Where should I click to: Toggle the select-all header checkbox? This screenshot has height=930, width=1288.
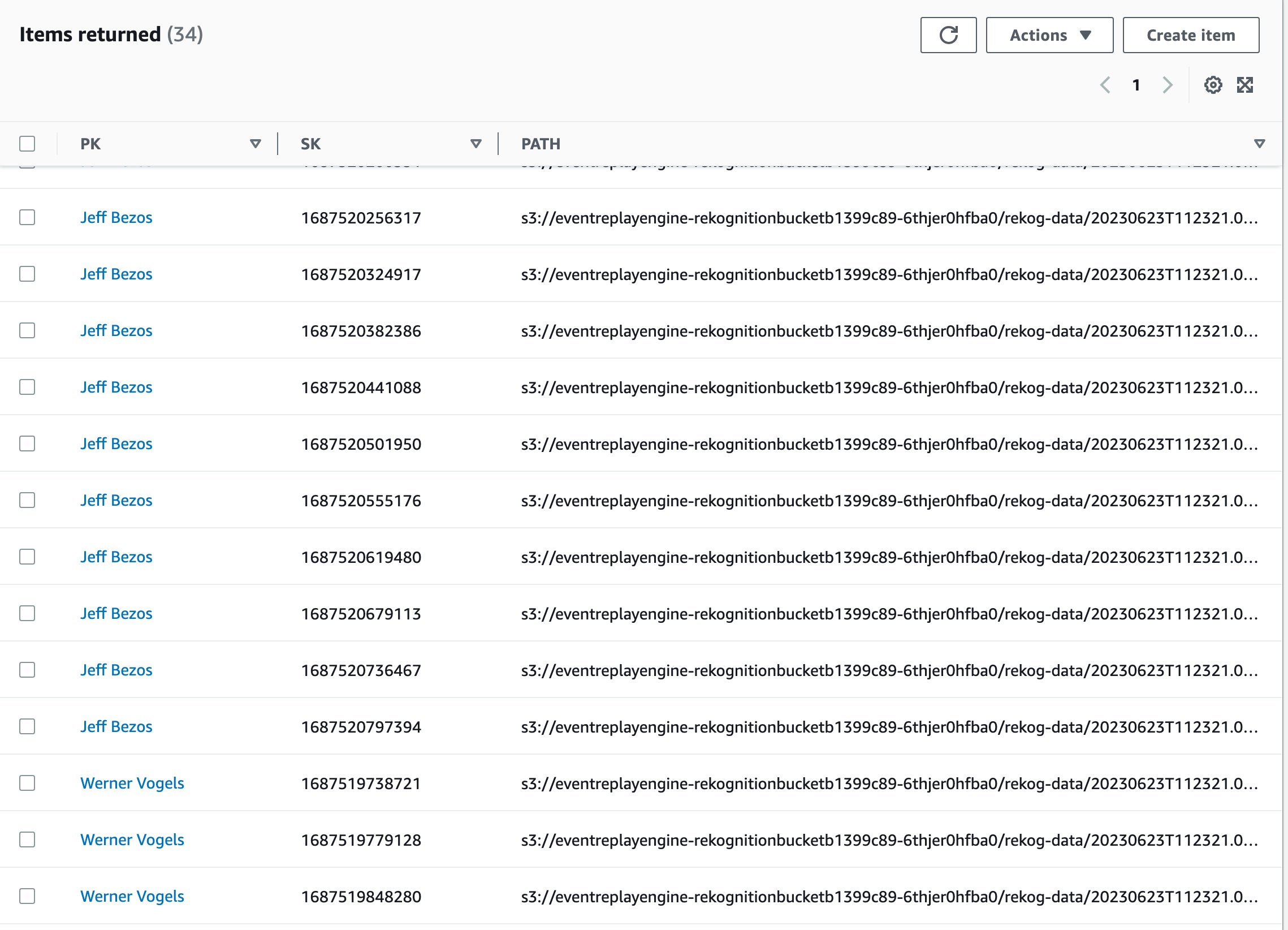coord(27,144)
